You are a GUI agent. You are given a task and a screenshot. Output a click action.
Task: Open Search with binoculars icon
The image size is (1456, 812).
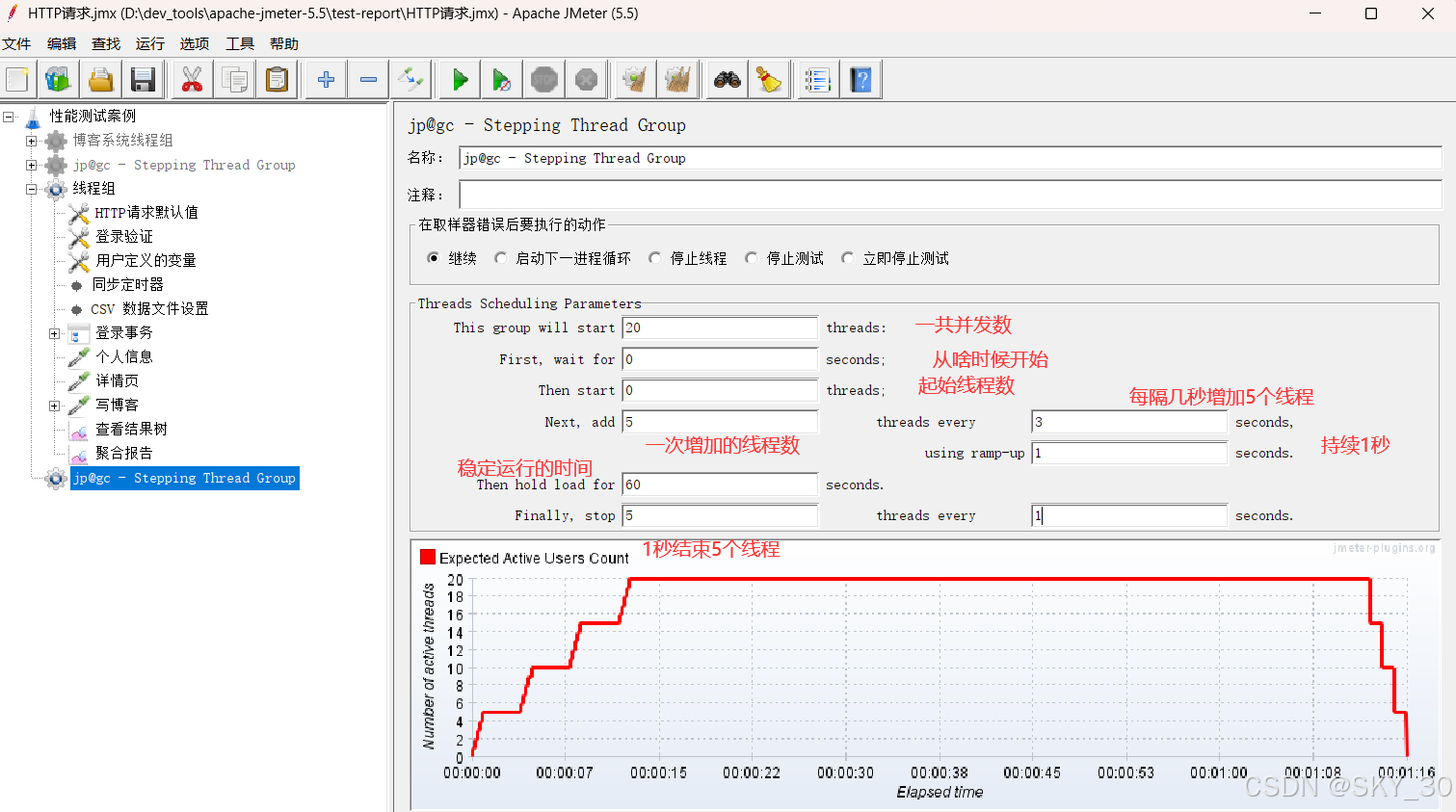coord(728,80)
